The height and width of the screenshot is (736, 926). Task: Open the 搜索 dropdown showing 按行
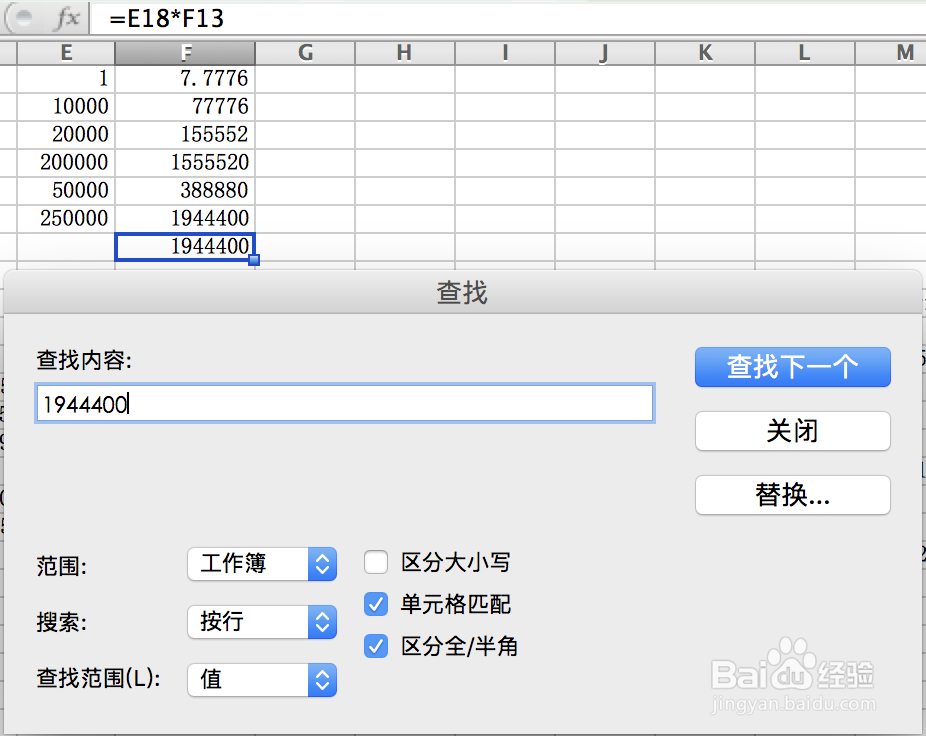tap(262, 622)
